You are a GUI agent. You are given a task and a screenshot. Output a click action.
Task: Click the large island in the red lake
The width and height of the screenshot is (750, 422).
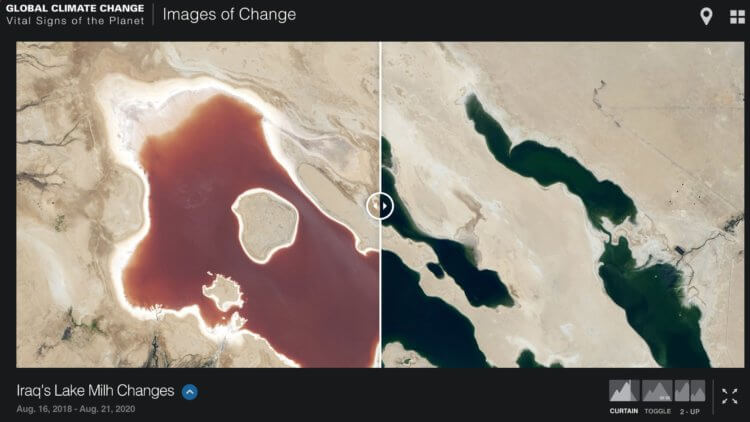(265, 225)
